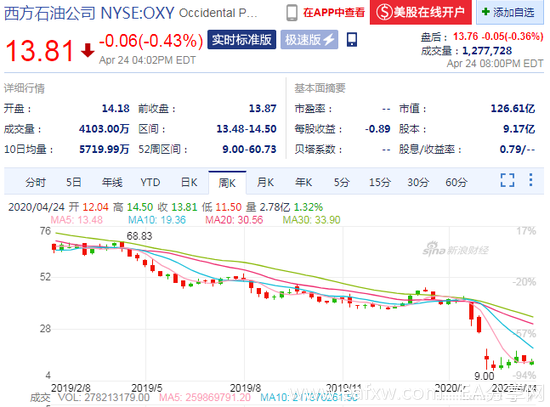
Task: Open the three-dot chart options menu
Action: (531, 180)
